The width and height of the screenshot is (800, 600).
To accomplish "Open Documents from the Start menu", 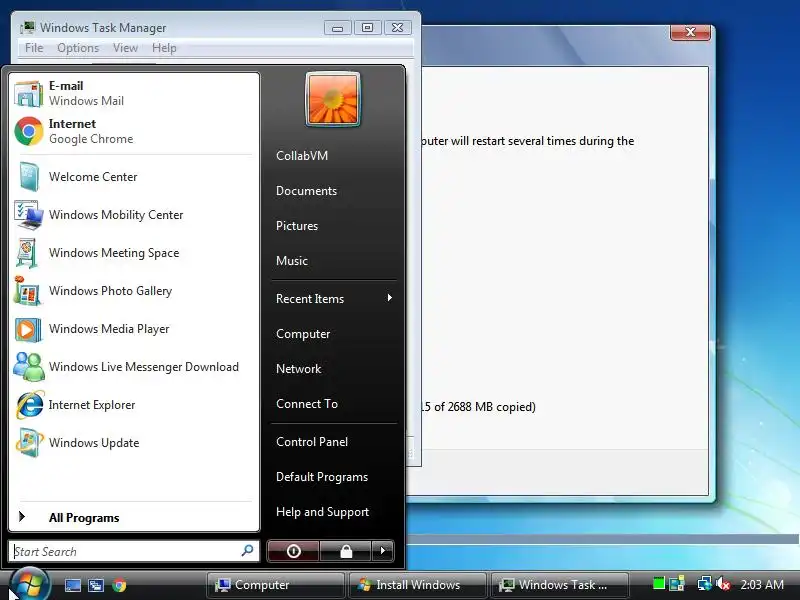I will point(307,191).
